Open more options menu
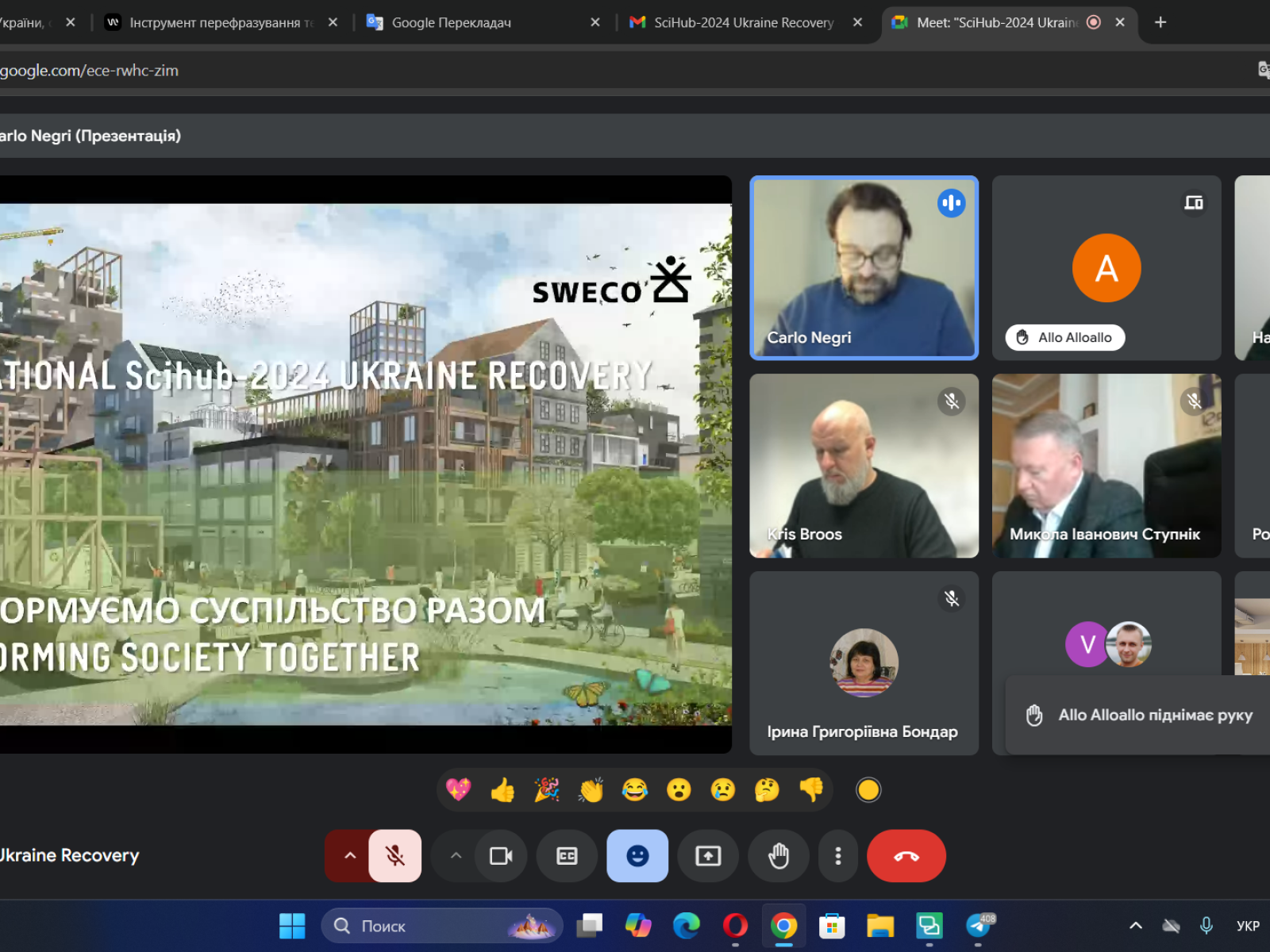The height and width of the screenshot is (952, 1270). click(838, 856)
